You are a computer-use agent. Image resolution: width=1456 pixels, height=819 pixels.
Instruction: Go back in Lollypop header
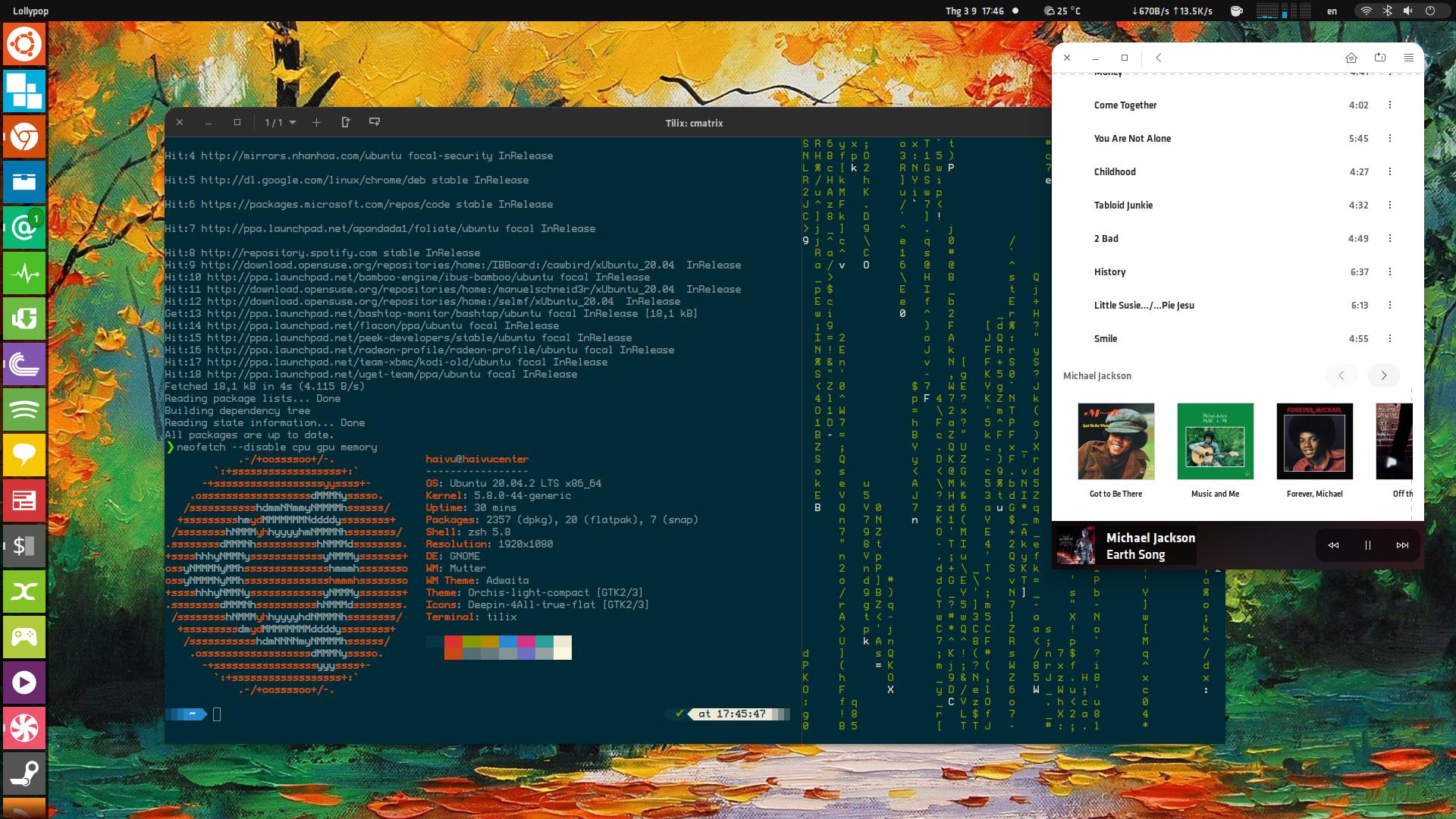[1158, 58]
